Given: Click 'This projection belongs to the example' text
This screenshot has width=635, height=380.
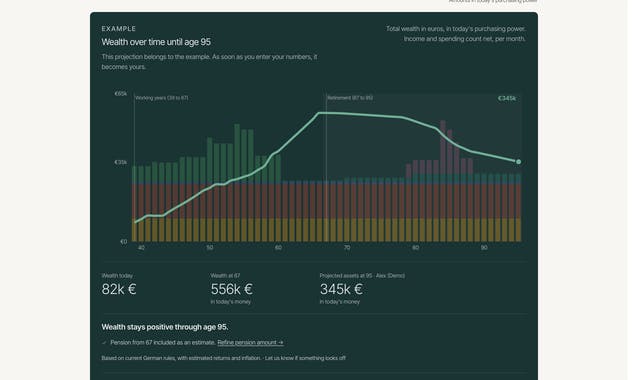Looking at the screenshot, I should click(209, 62).
